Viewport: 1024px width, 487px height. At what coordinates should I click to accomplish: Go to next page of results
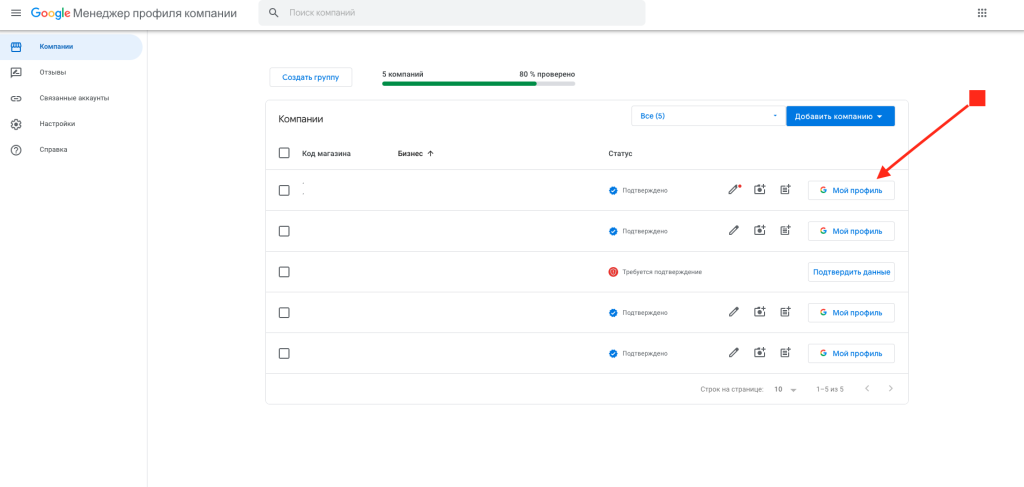(890, 388)
